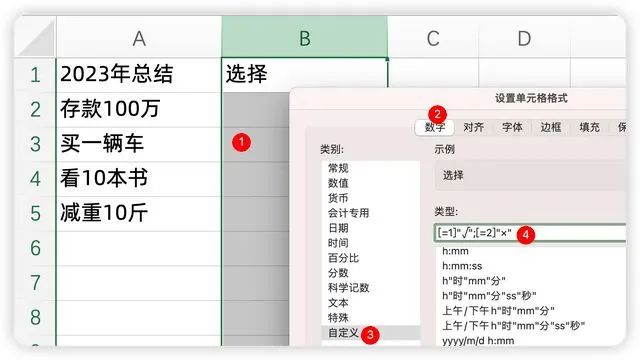Click the 示例 preview box
640x360 pixels.
coord(530,176)
